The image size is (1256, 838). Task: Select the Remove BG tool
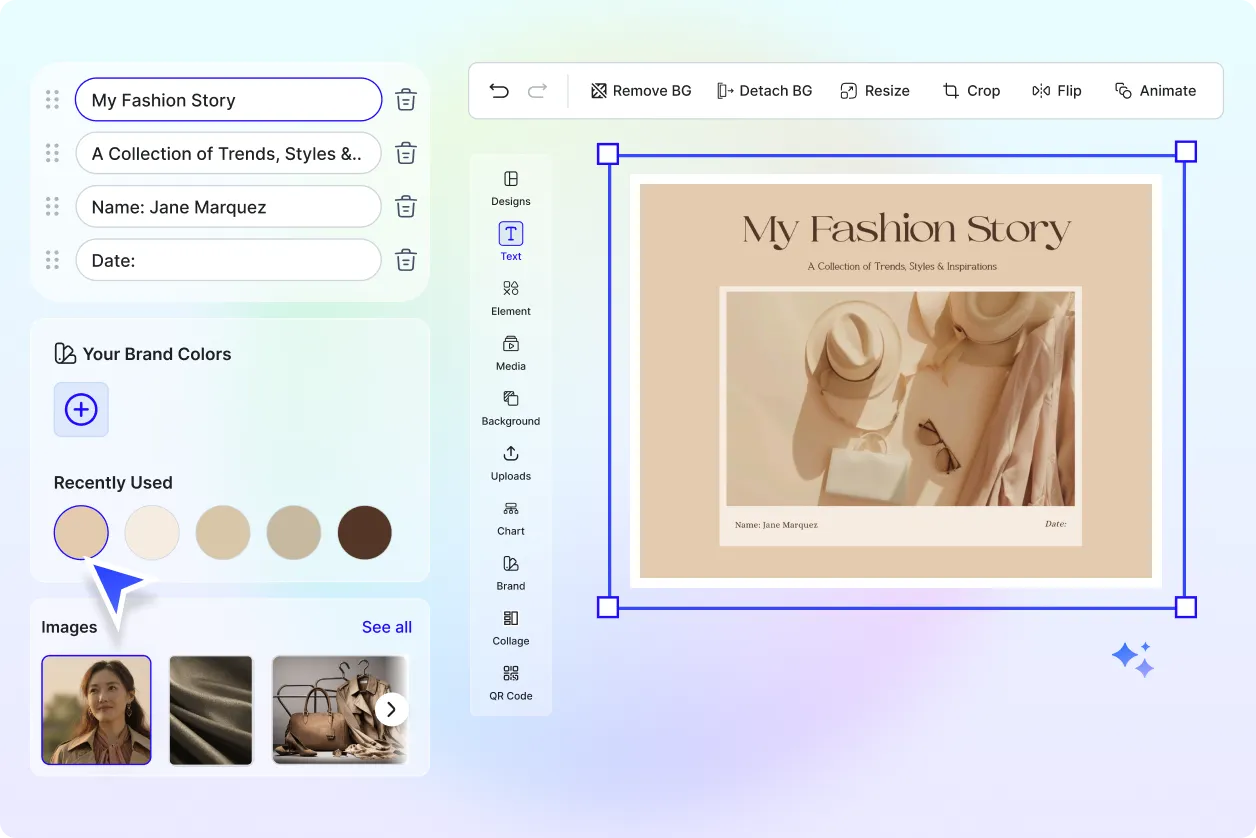click(x=640, y=90)
